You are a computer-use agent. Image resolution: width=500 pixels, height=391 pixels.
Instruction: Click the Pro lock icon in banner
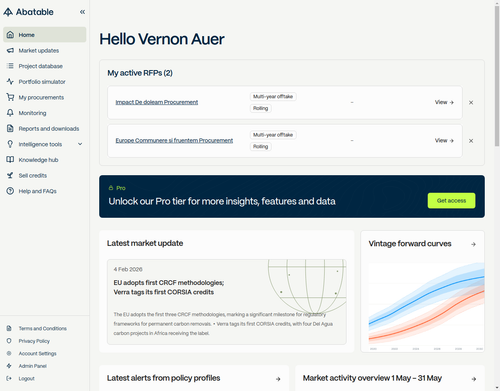111,188
